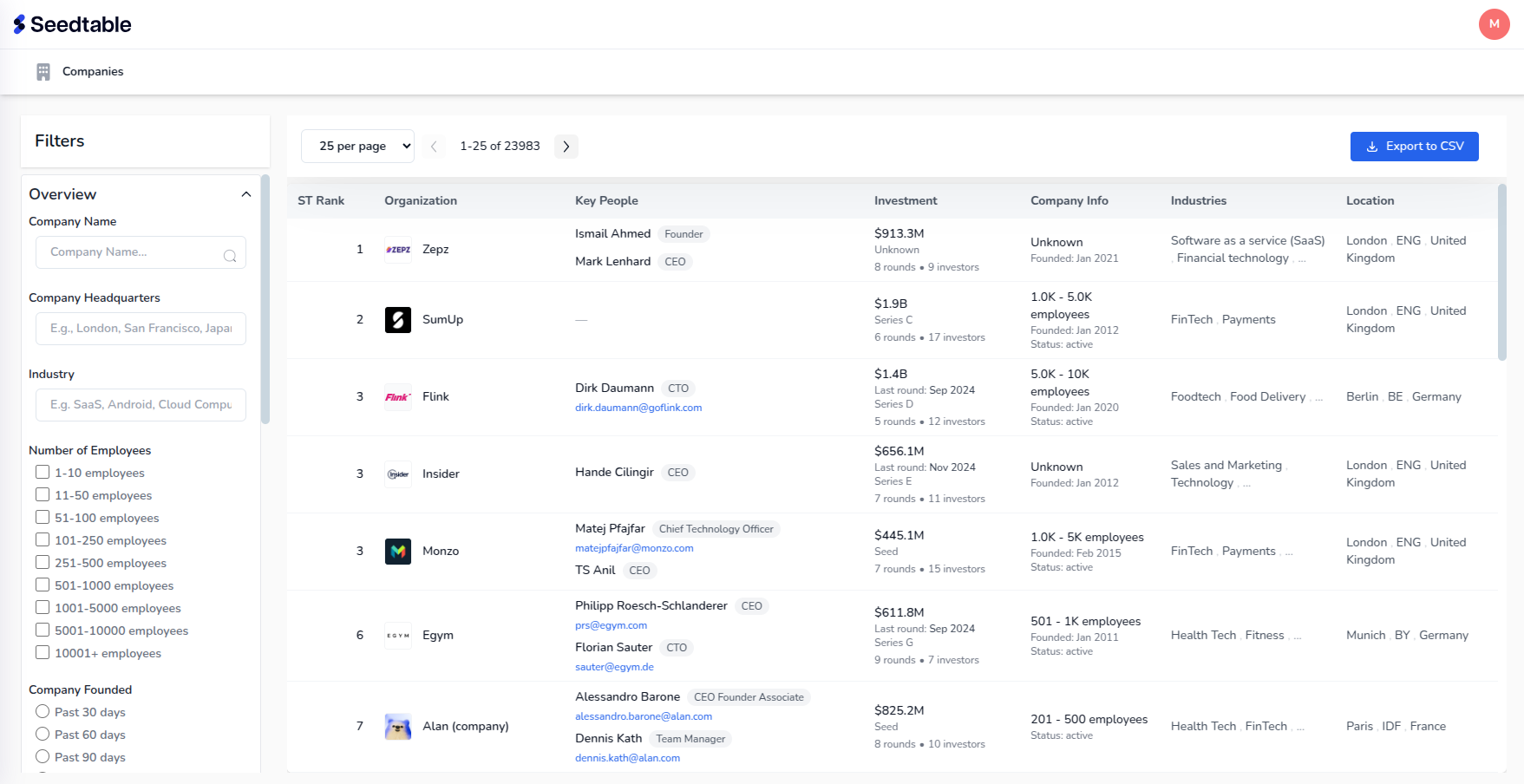Check 11-50 employees filter
1524x784 pixels.
pos(43,495)
